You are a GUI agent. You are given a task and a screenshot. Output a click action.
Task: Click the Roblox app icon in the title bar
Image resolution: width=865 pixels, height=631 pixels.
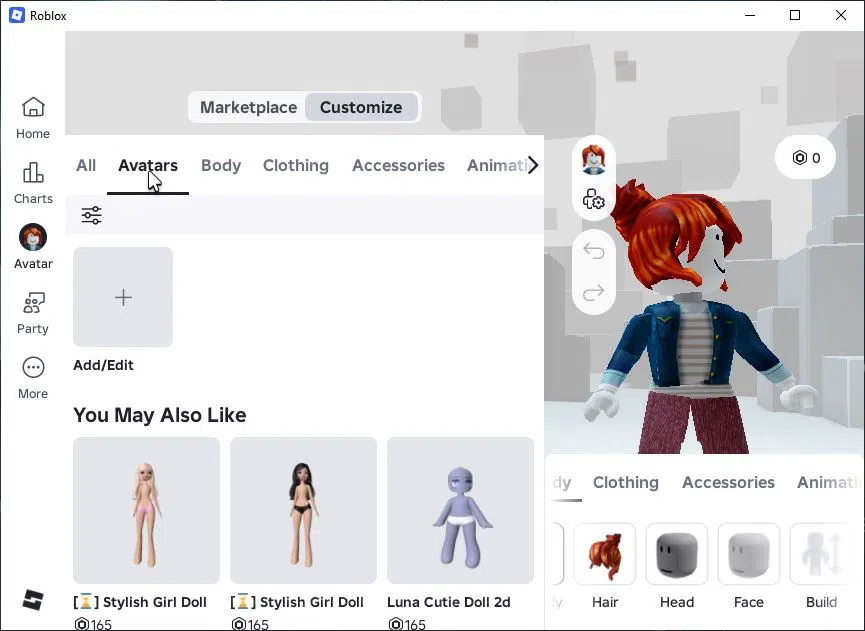coord(17,15)
